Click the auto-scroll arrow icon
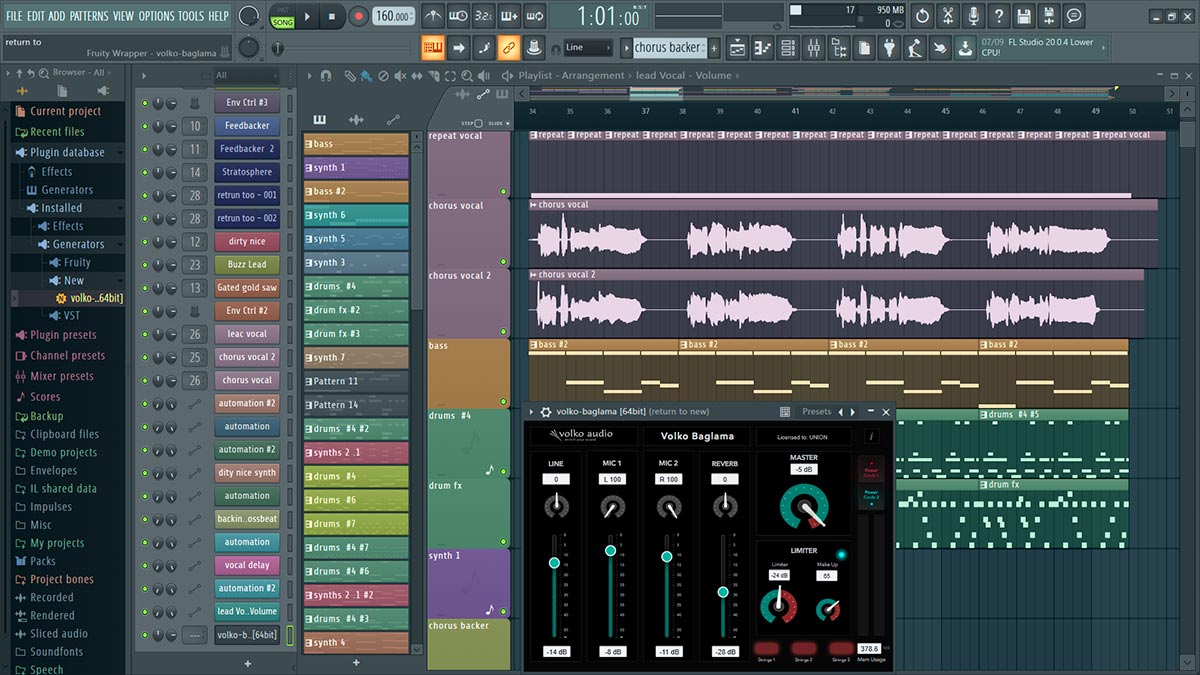Viewport: 1200px width, 675px height. coord(459,47)
